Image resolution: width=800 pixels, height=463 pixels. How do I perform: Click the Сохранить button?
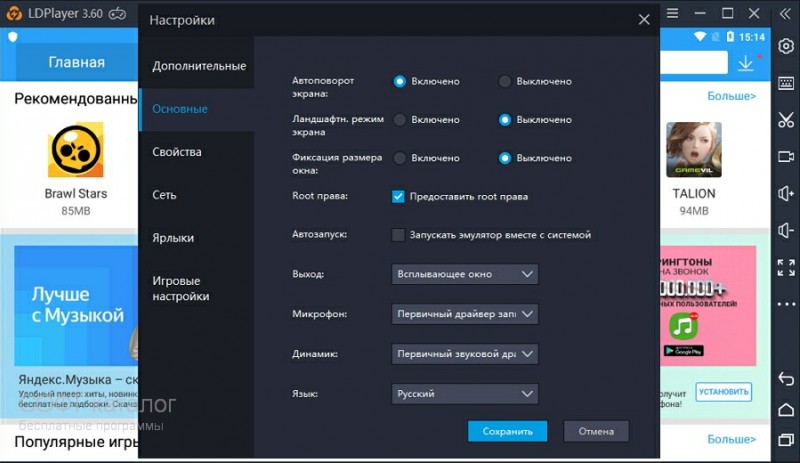tap(508, 431)
